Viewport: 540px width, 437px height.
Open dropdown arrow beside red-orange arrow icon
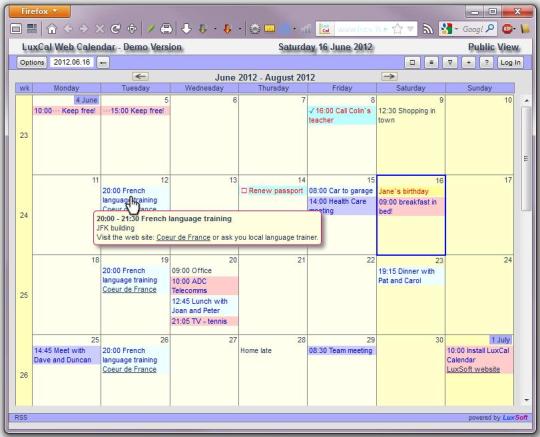click(x=240, y=29)
